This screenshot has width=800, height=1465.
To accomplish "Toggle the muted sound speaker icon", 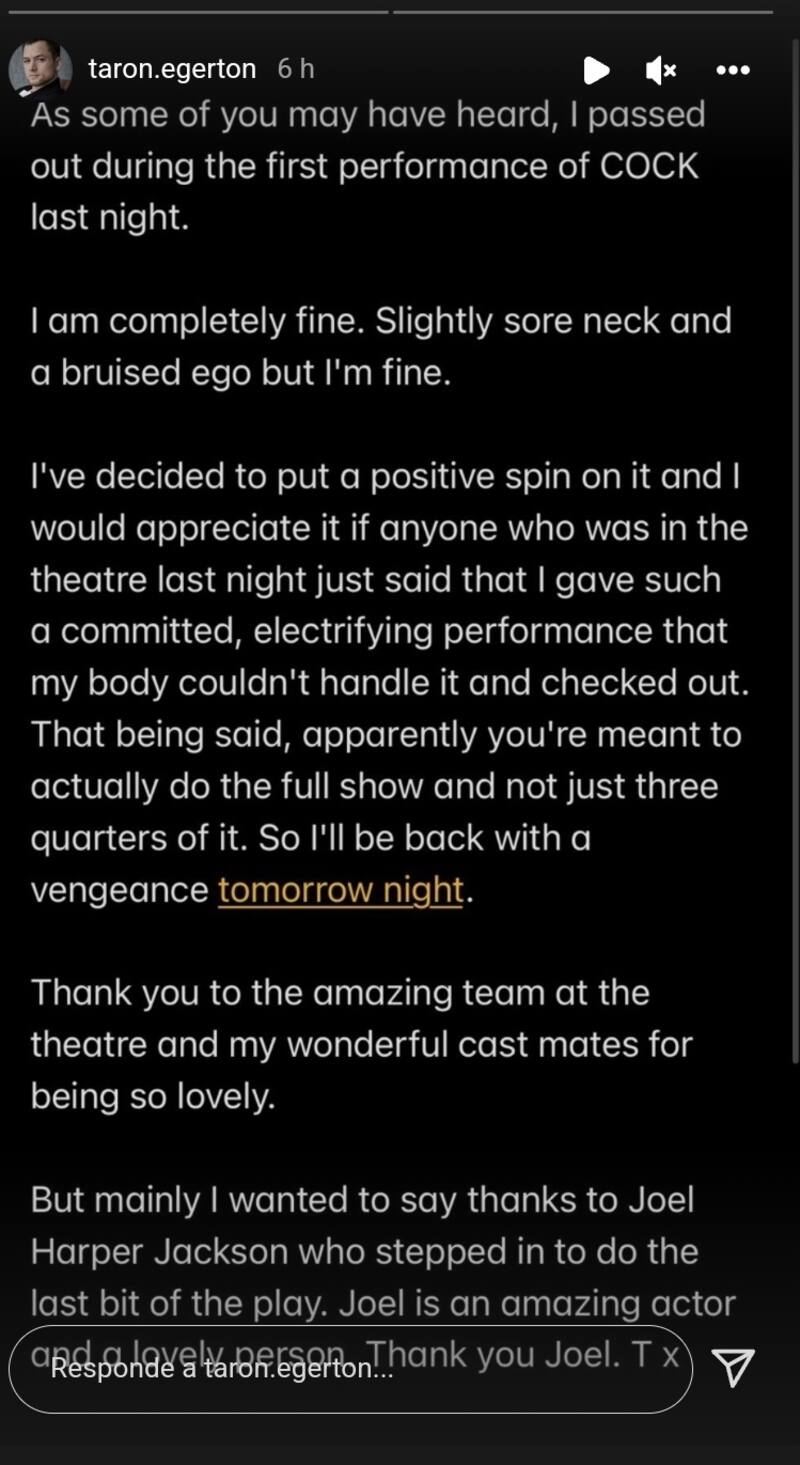I will pos(661,70).
